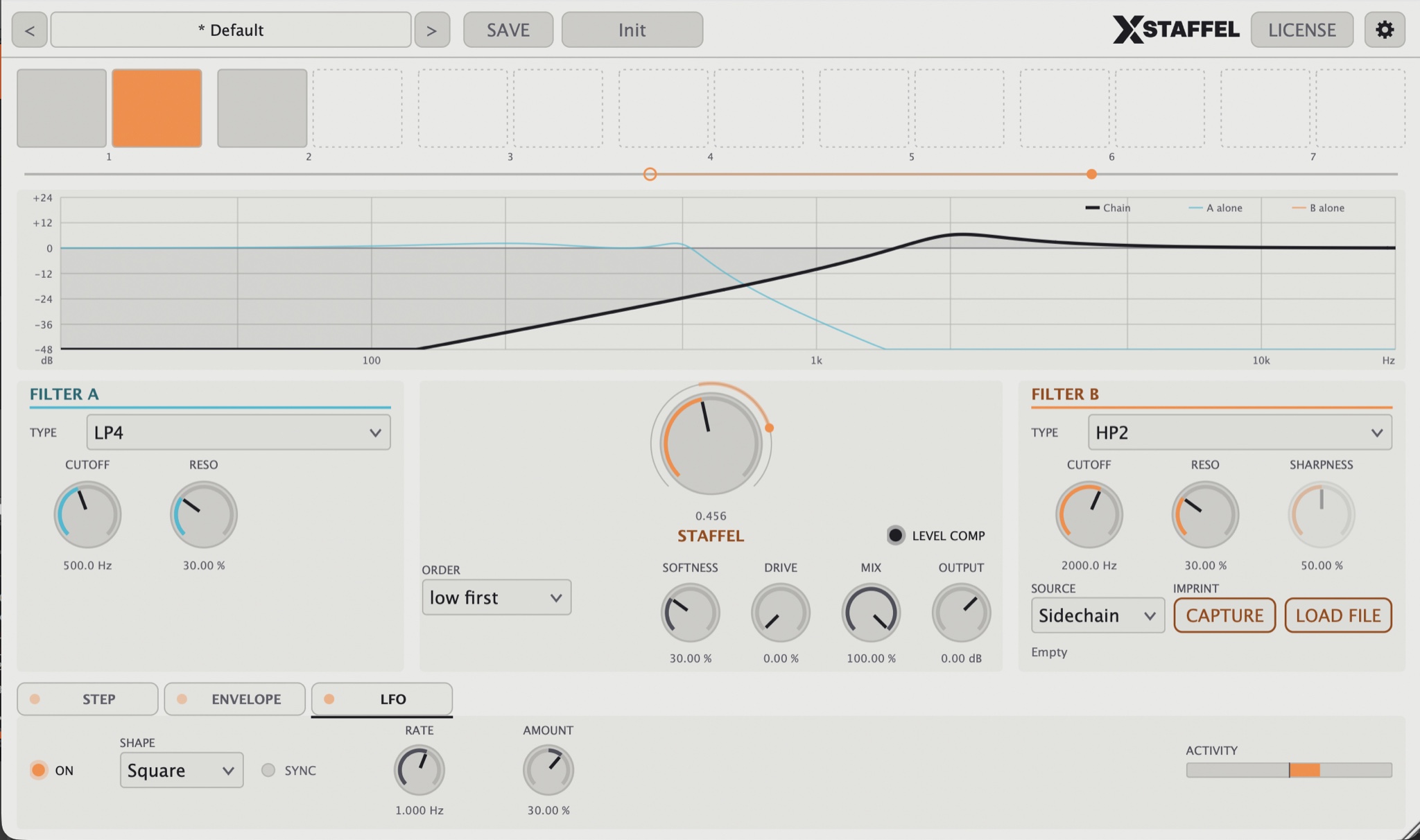Open the settings gear icon

1384,30
